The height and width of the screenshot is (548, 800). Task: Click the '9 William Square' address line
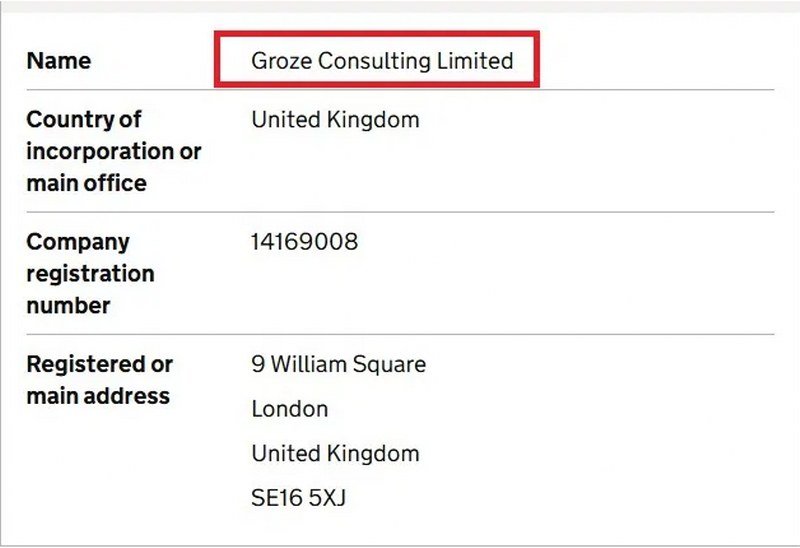click(x=338, y=364)
